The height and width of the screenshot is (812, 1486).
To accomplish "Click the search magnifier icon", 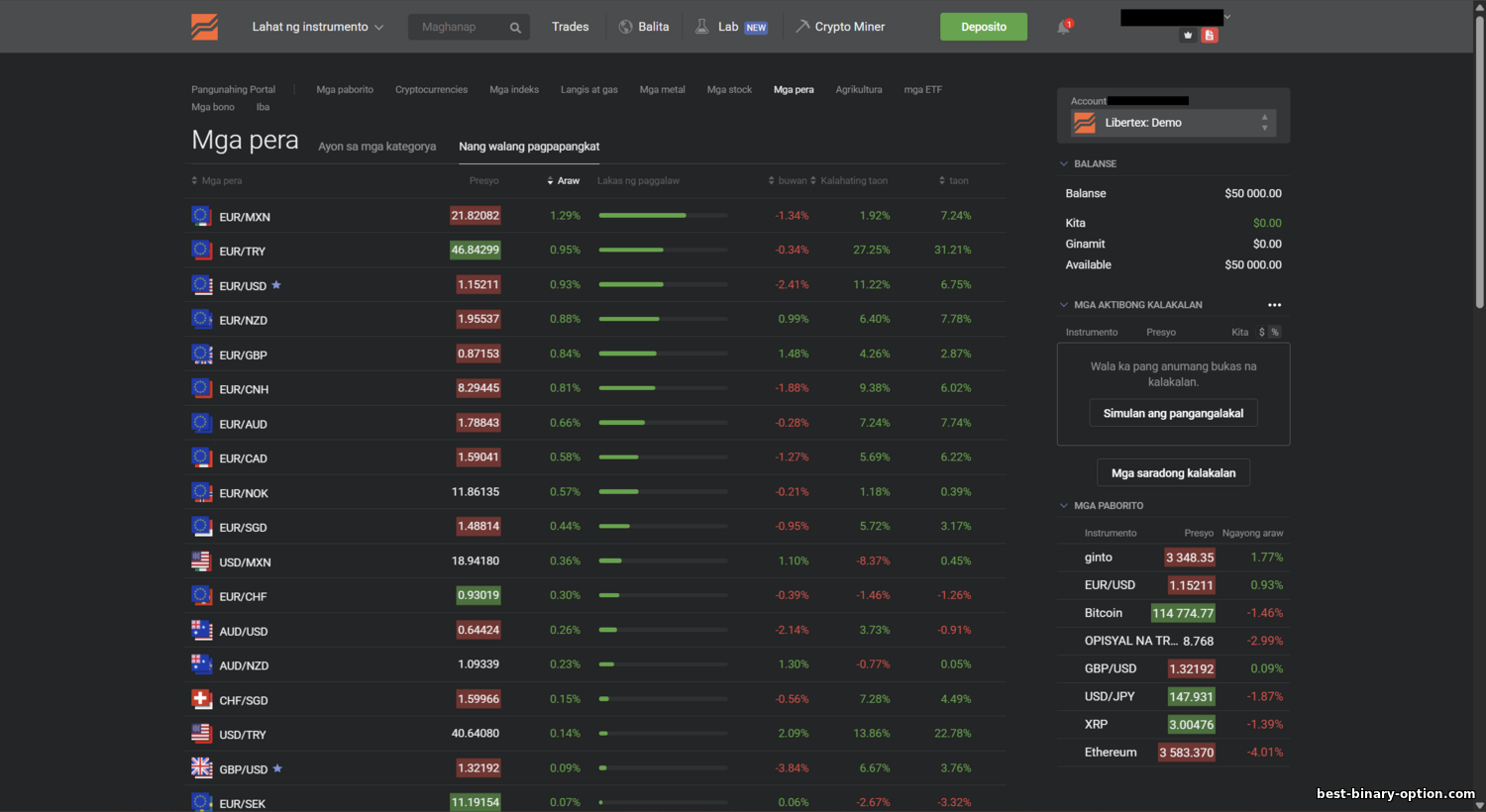I will [x=515, y=28].
